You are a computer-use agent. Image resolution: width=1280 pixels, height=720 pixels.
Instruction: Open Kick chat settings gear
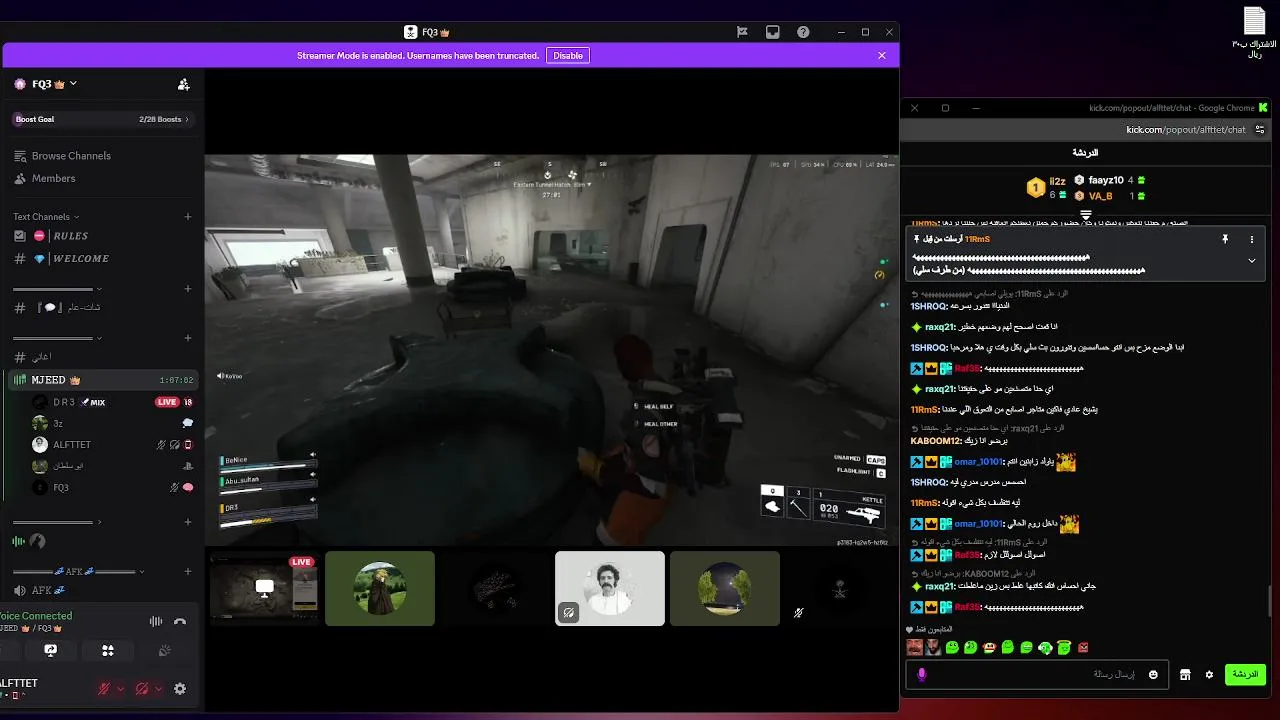1209,675
